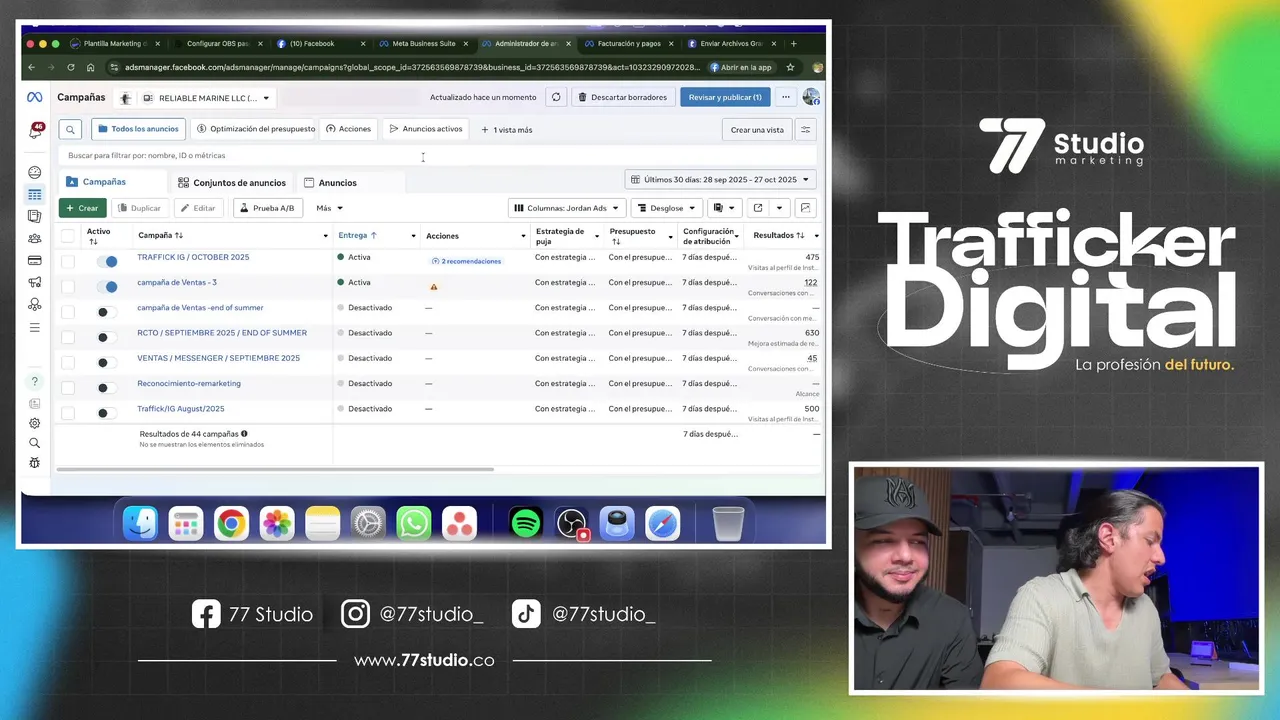
Task: Activate campaña de Ventas -end of summer
Action: [x=107, y=312]
